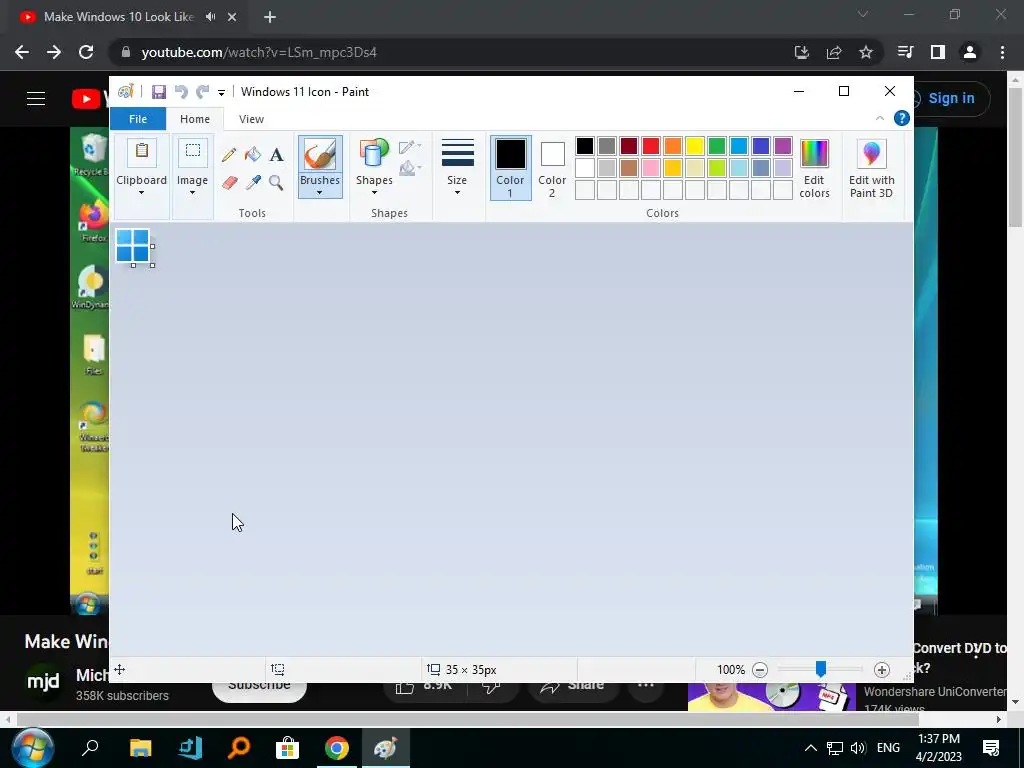Open the File menu in Paint
1024x768 pixels.
(138, 119)
